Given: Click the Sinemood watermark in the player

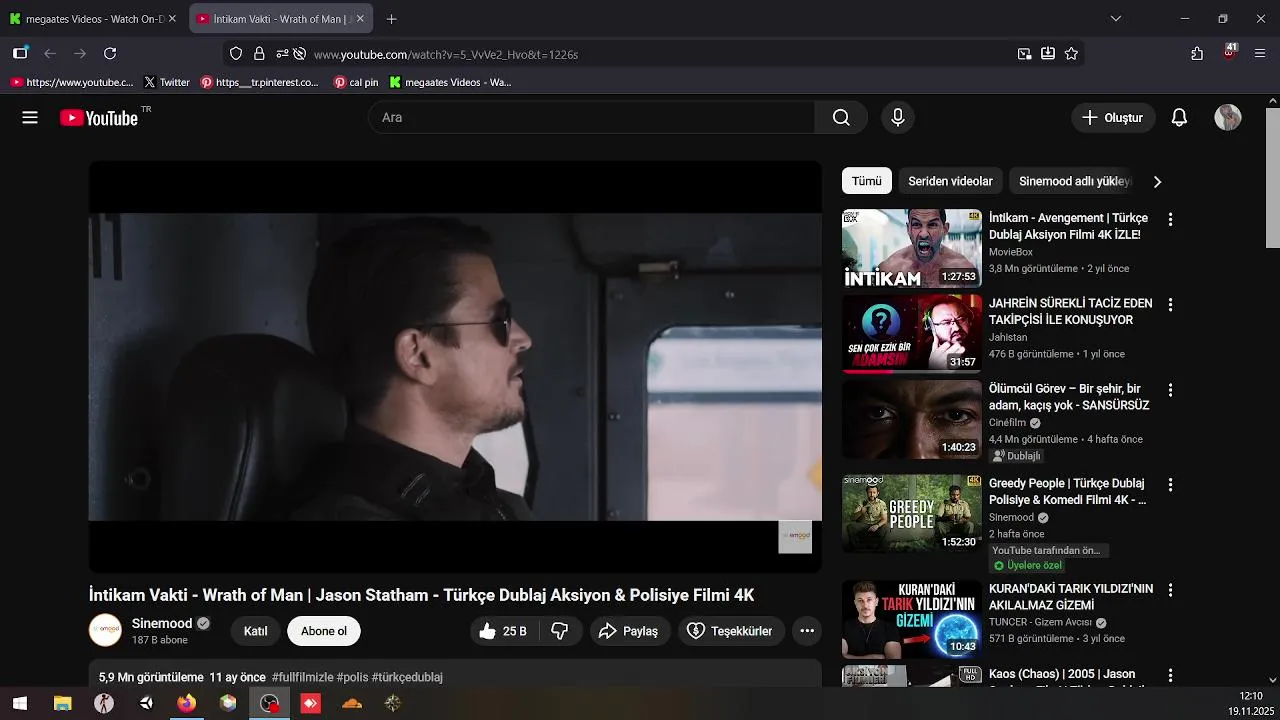Looking at the screenshot, I should coord(795,537).
